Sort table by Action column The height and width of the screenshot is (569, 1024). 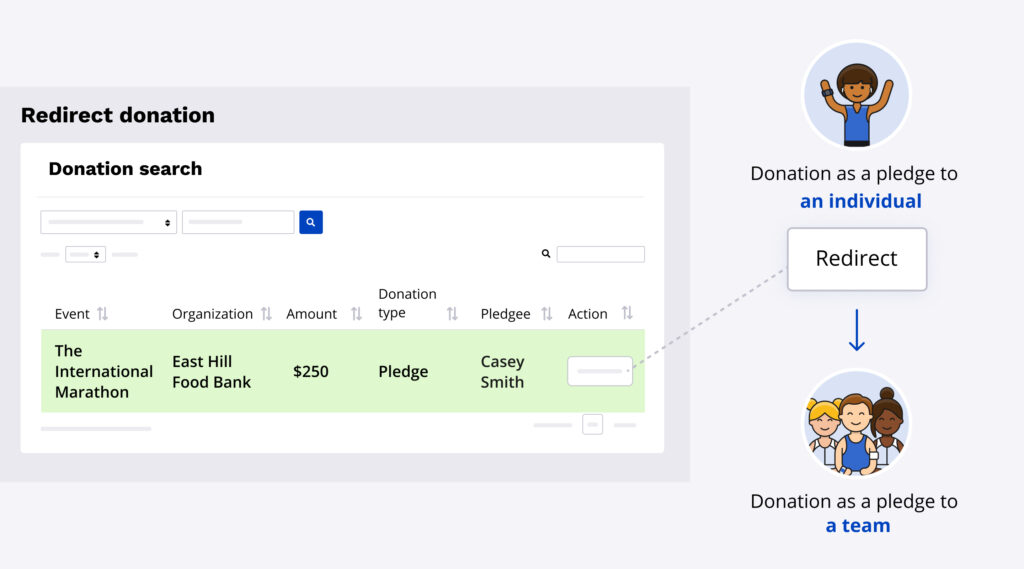[x=627, y=314]
